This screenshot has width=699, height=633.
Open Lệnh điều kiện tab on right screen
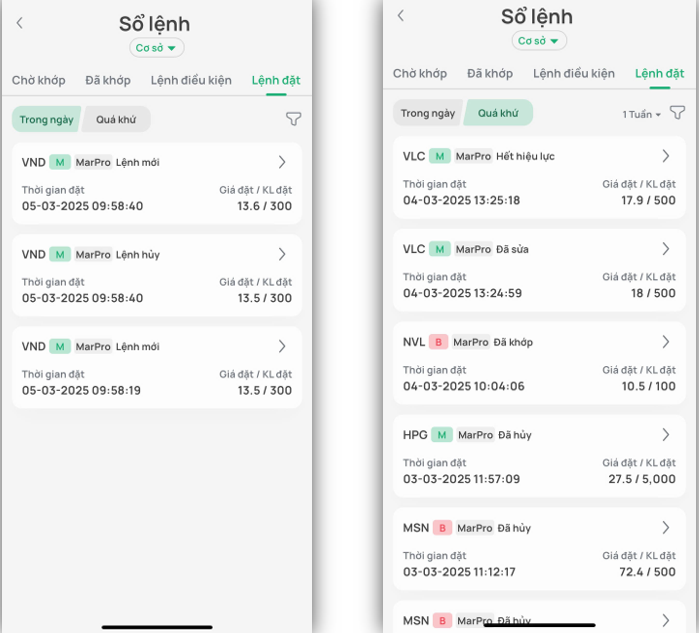pos(574,73)
